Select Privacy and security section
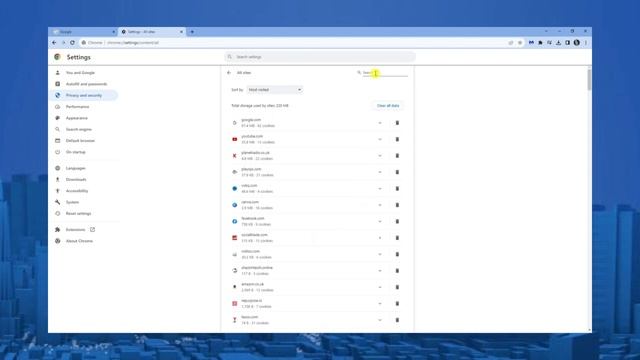Screen dimensions: 640x360 (x=85, y=95)
